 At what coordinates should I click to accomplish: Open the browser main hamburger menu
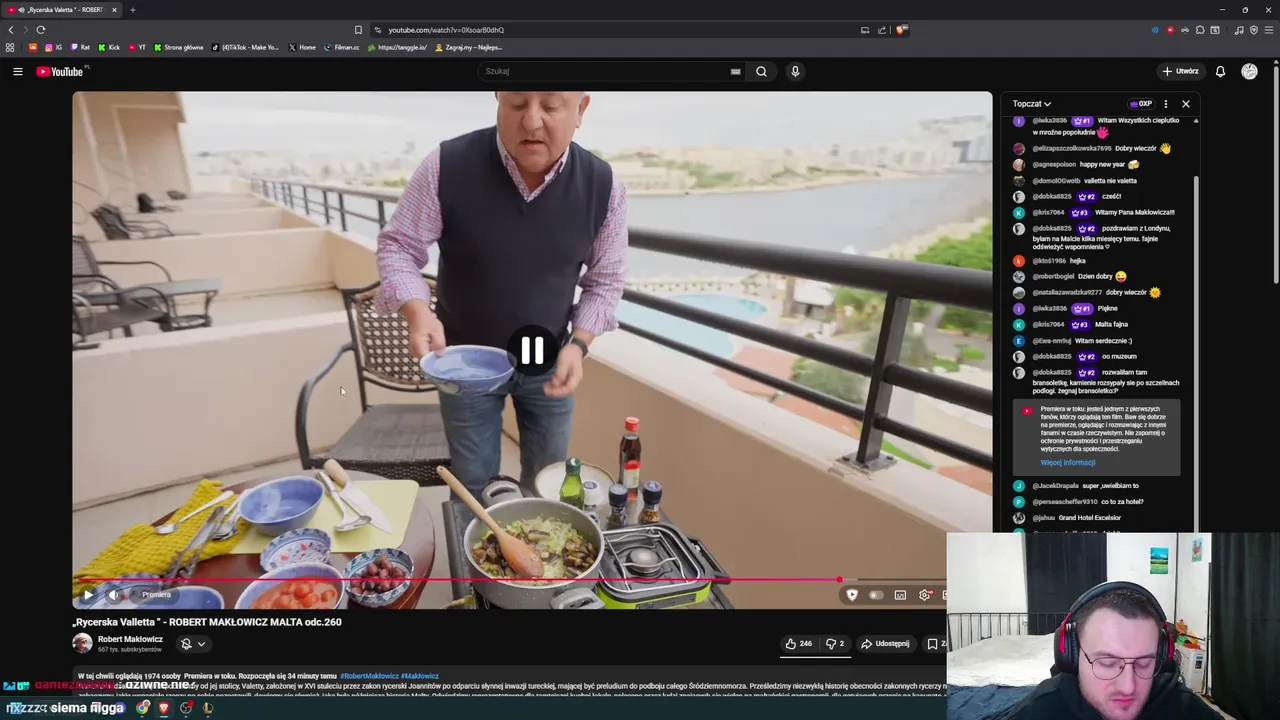[1269, 30]
